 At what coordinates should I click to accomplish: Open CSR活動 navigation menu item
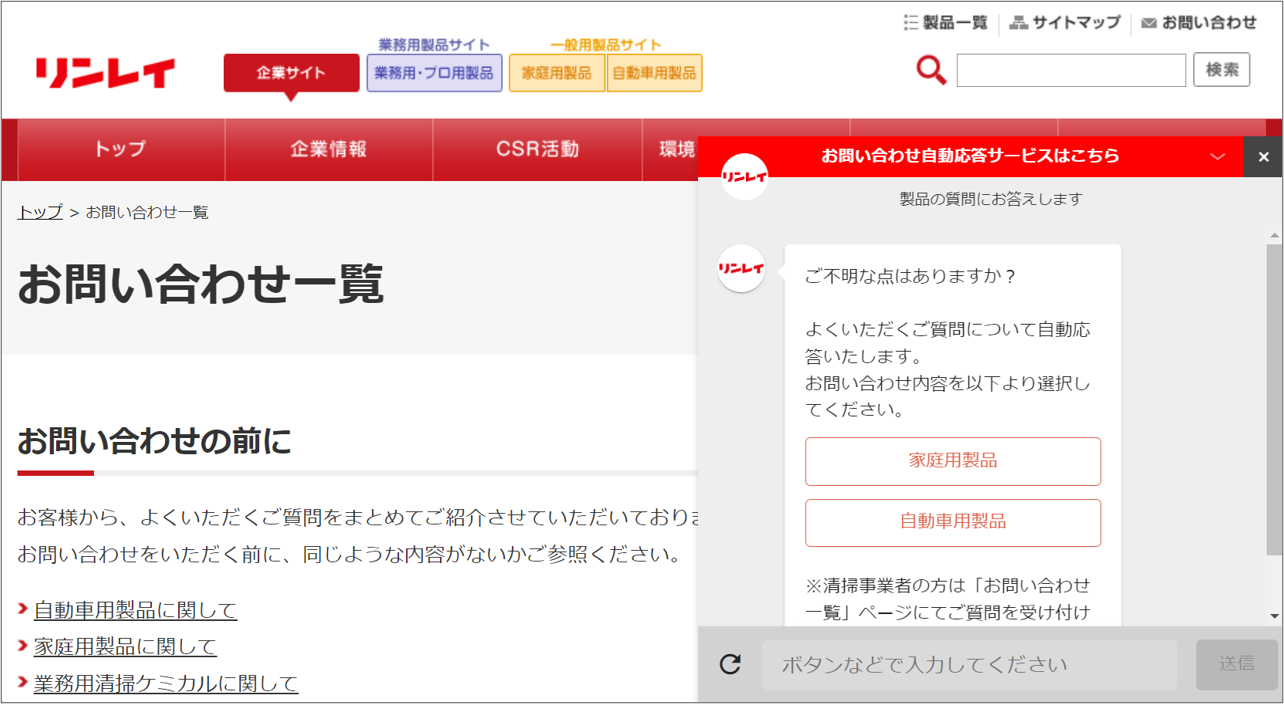coord(537,149)
